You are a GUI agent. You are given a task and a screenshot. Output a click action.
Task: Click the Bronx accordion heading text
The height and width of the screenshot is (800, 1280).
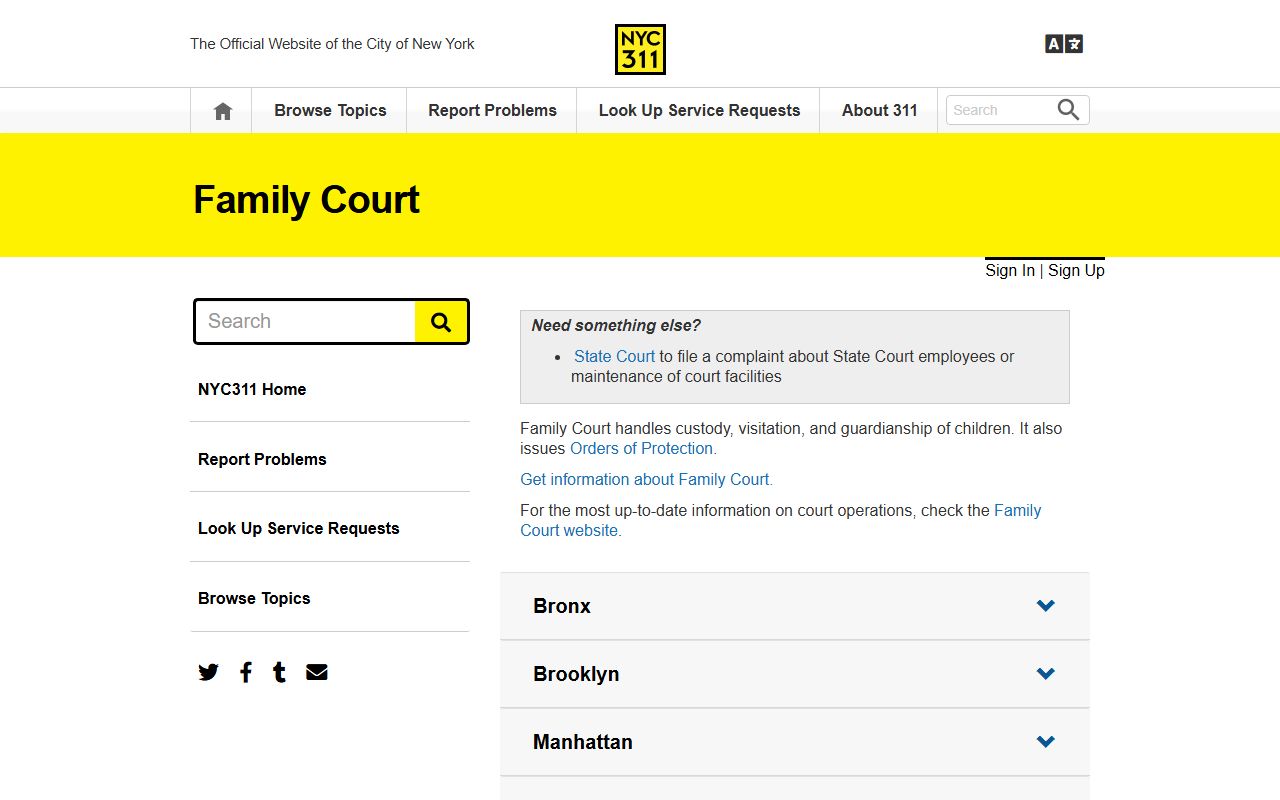click(562, 606)
